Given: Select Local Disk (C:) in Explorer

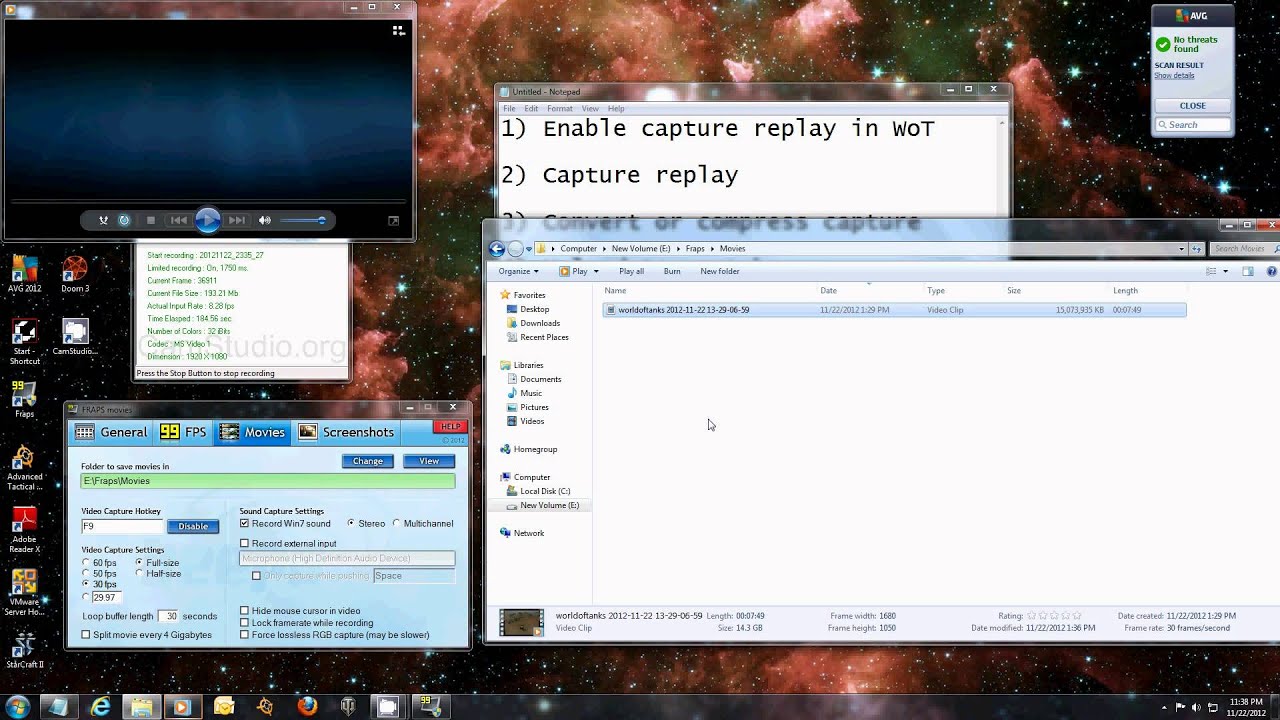Looking at the screenshot, I should [537, 491].
